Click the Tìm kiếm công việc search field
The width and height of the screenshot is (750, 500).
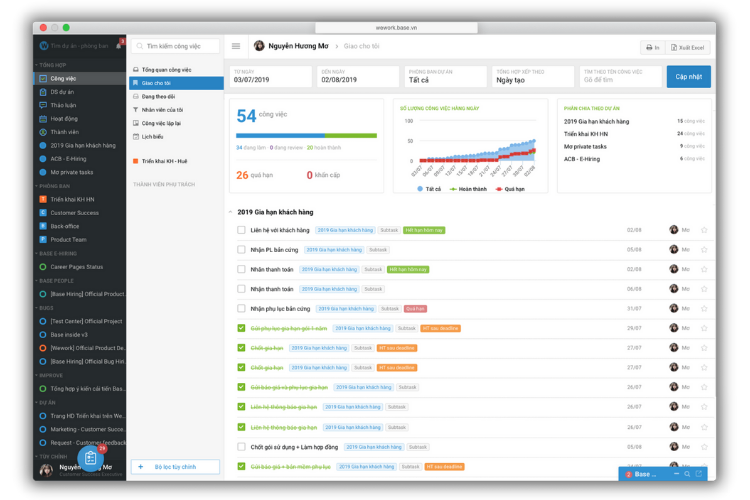pos(174,46)
